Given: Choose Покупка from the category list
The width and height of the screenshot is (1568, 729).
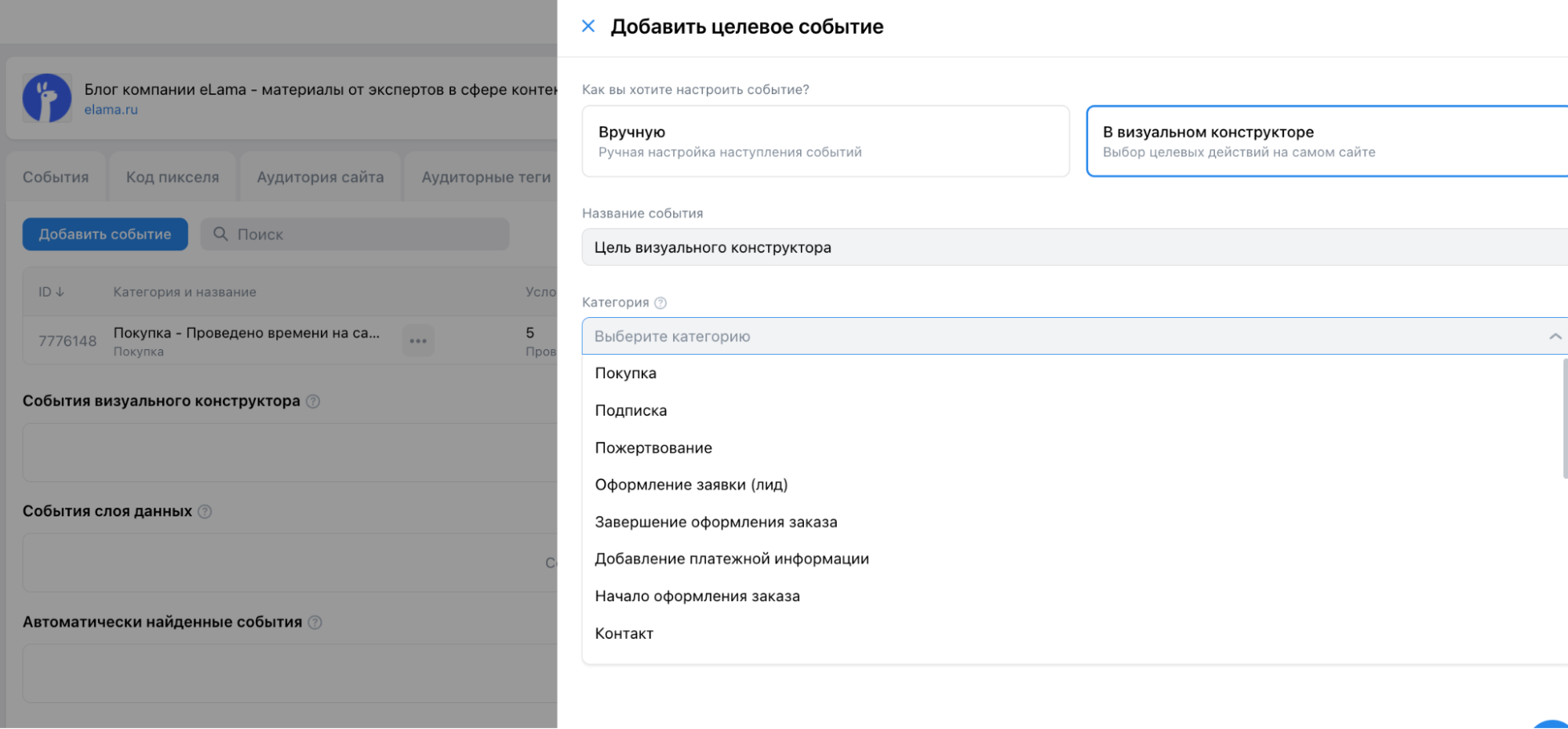Looking at the screenshot, I should (x=625, y=374).
